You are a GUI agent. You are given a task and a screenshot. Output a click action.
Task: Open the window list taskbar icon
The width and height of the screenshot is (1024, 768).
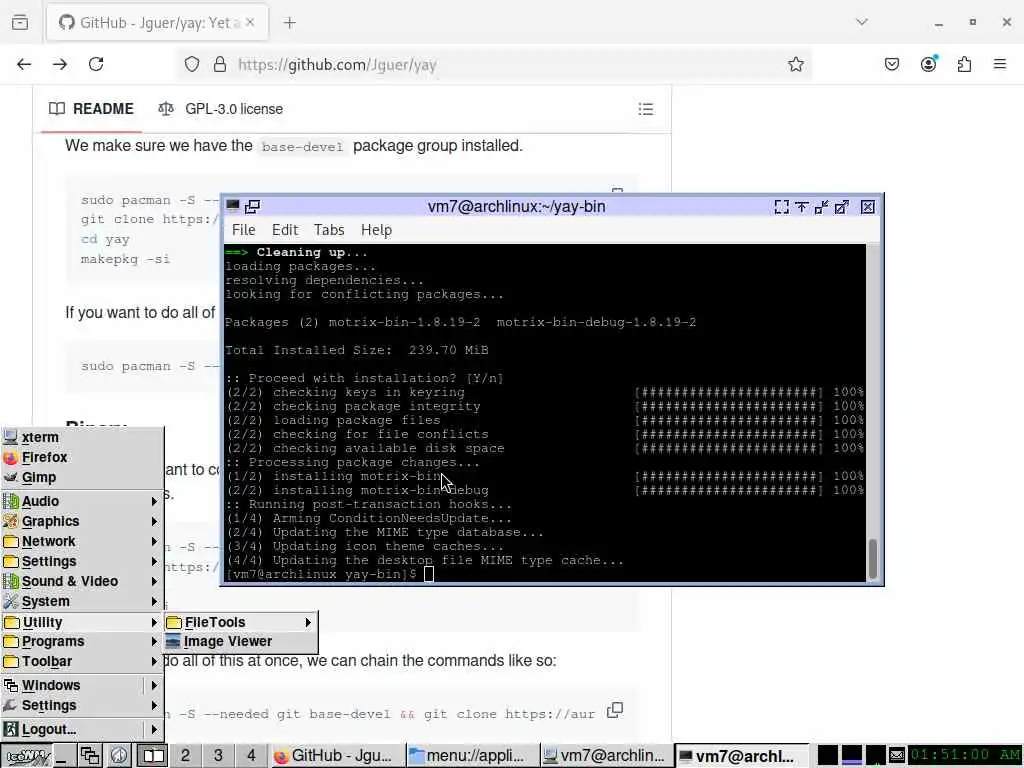[x=89, y=756]
